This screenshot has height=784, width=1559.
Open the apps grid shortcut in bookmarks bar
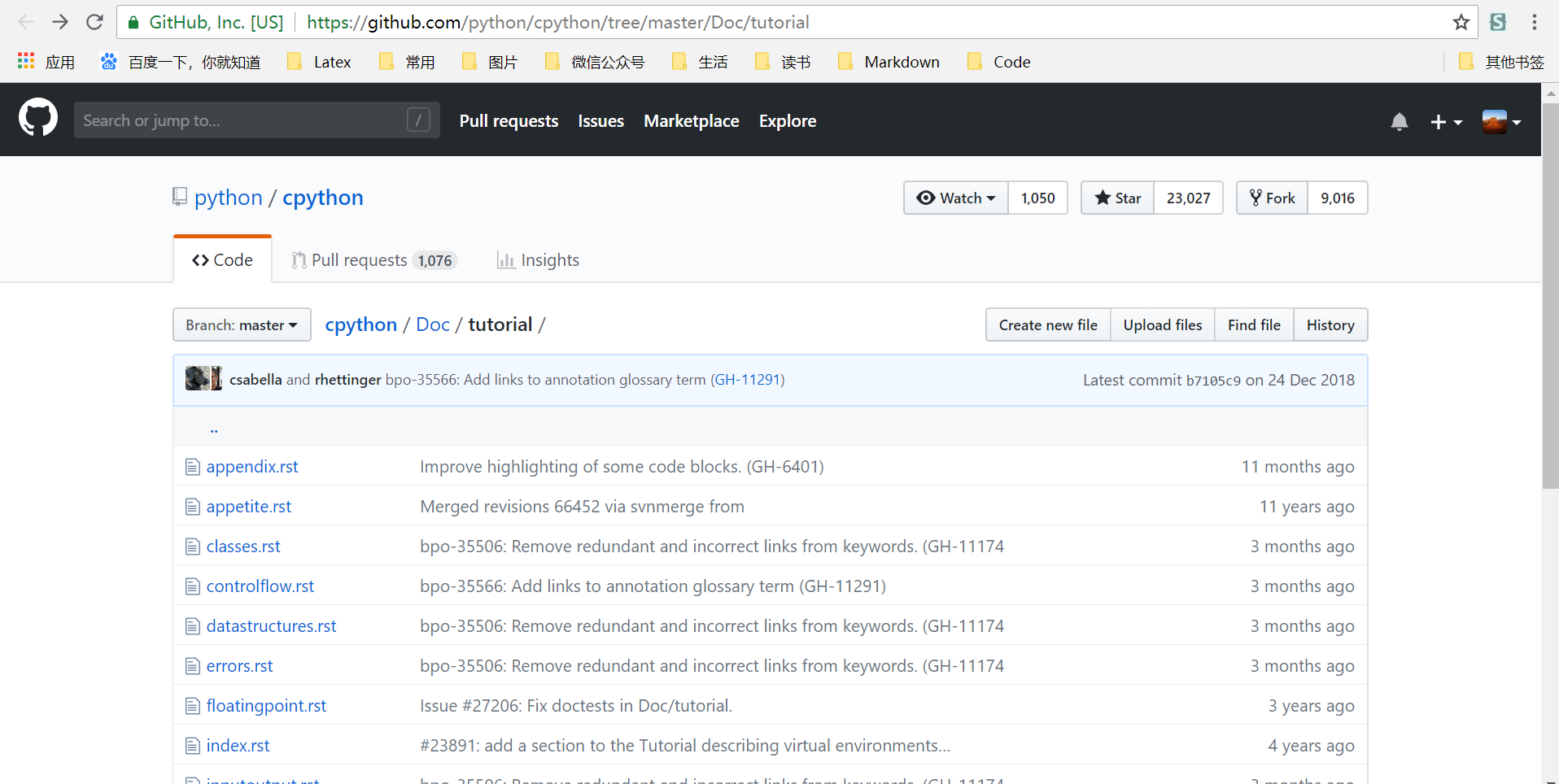coord(46,62)
